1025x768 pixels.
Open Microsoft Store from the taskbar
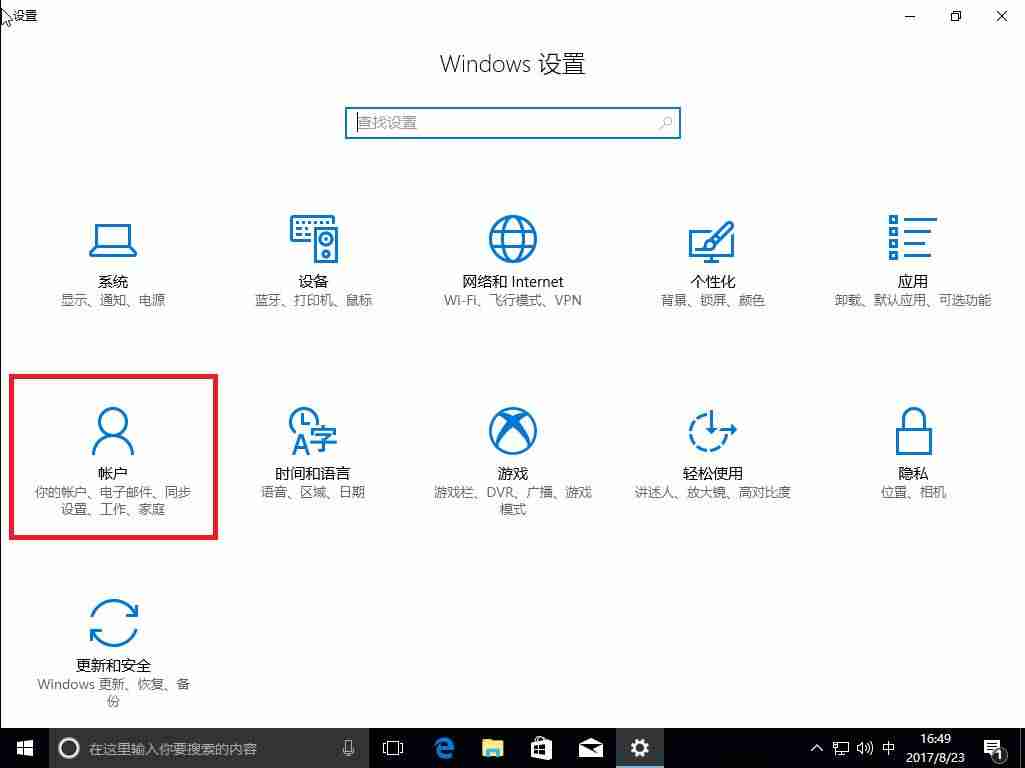point(541,748)
